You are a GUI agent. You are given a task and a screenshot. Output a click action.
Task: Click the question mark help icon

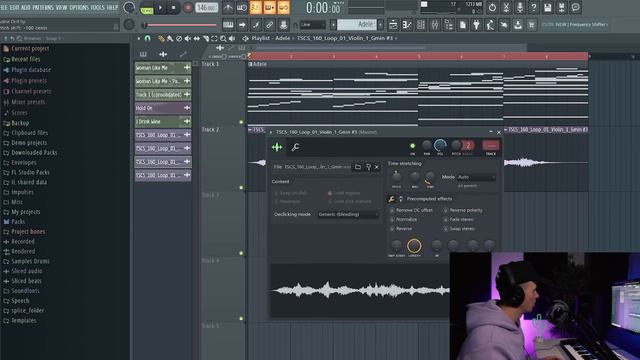point(533,7)
